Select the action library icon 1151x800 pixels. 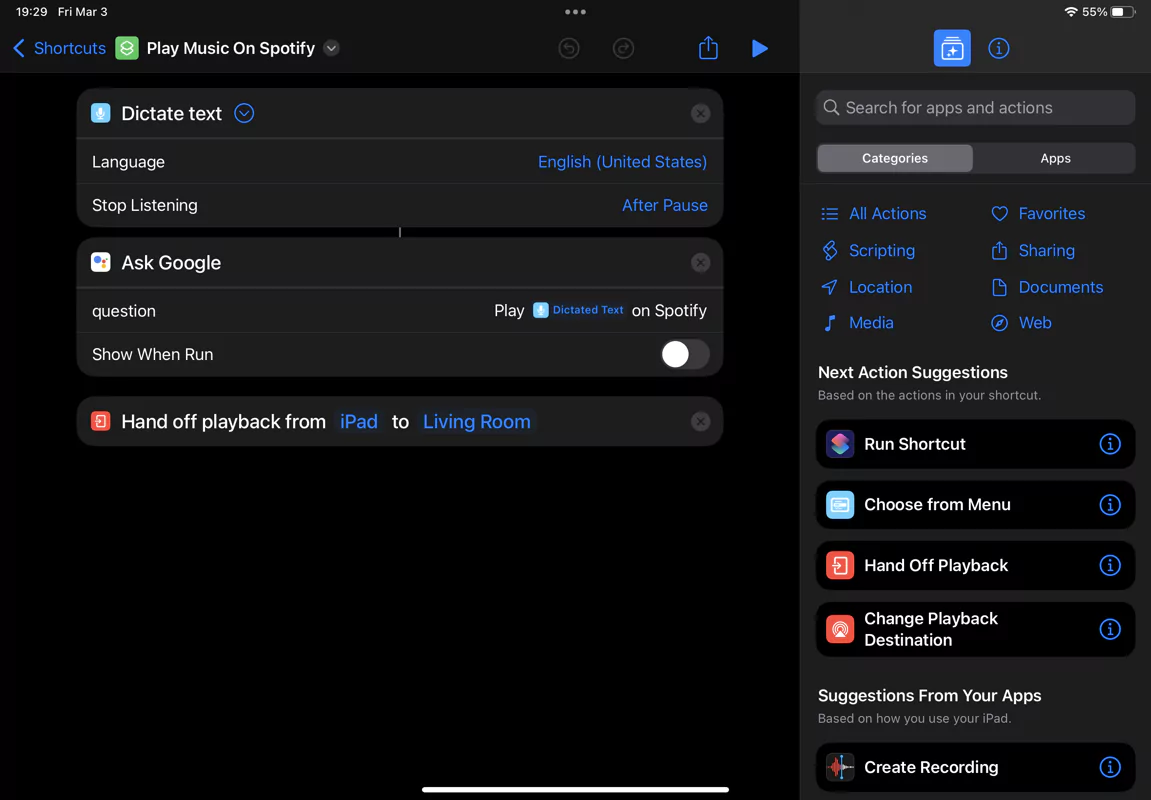[x=952, y=48]
